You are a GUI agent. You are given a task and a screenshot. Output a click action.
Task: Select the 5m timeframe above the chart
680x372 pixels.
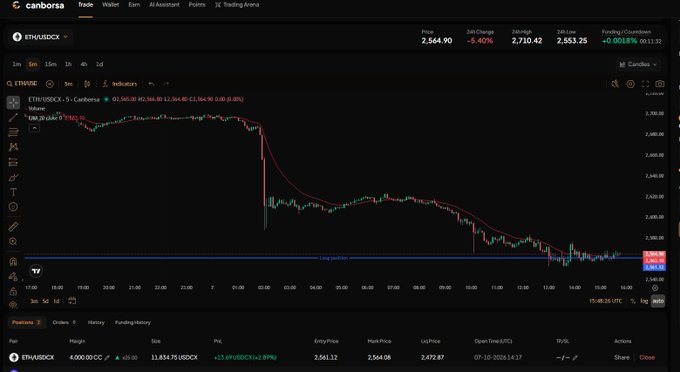click(x=33, y=64)
